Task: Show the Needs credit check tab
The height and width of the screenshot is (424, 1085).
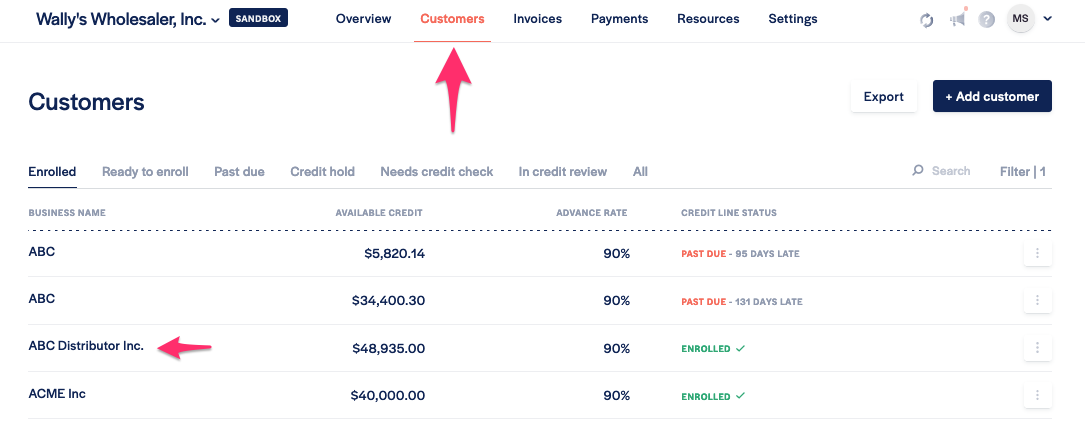Action: 436,172
